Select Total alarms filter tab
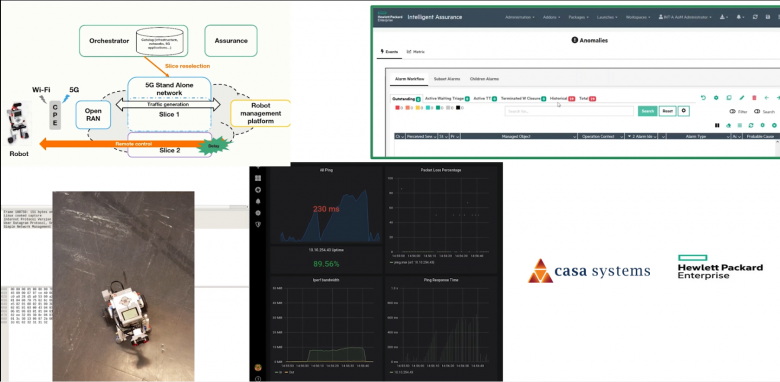The width and height of the screenshot is (780, 382). [587, 99]
